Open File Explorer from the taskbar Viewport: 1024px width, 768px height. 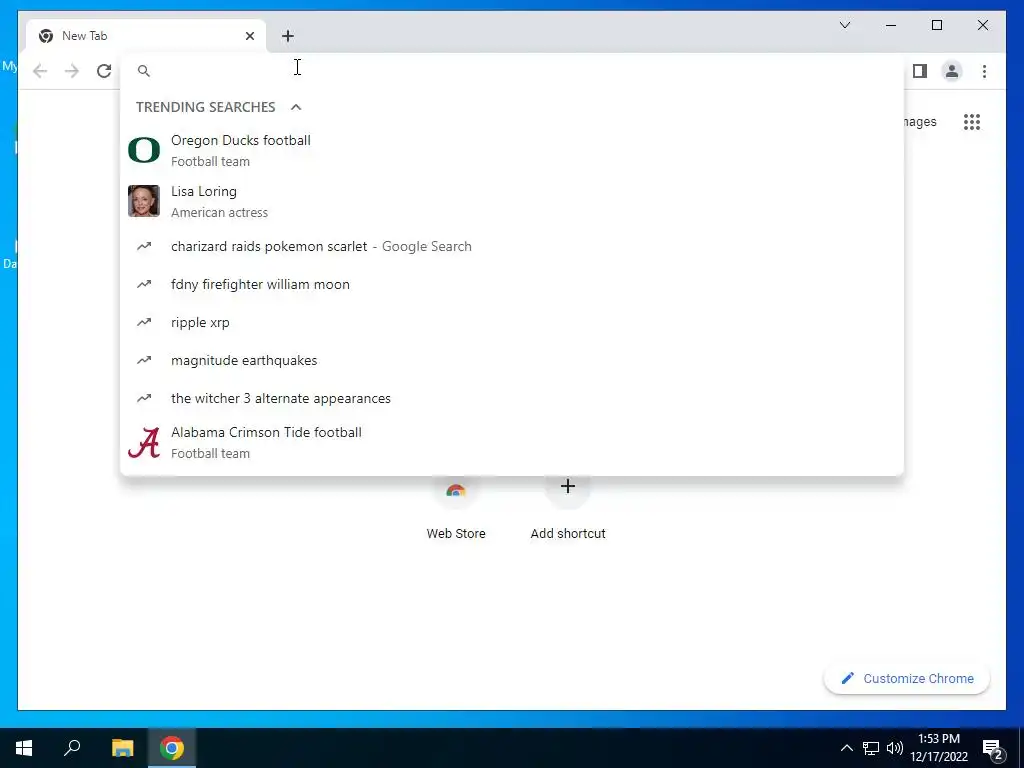[122, 748]
